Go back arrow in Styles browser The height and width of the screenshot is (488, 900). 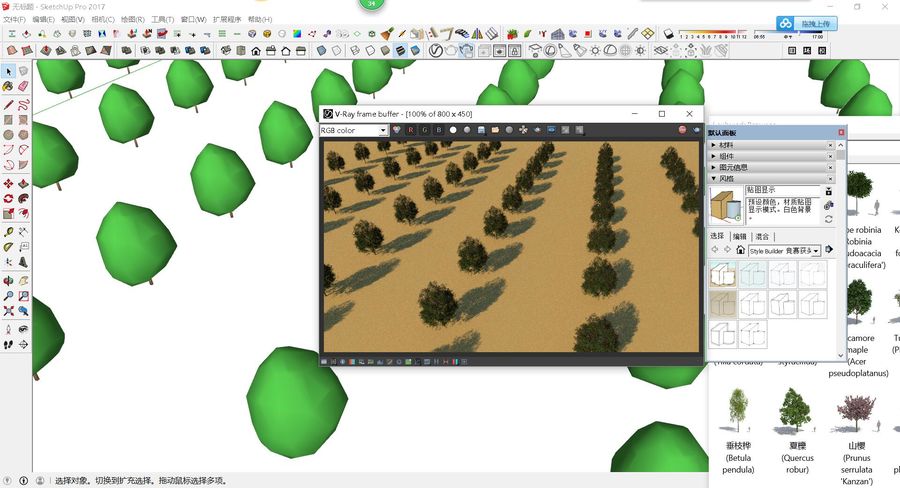coord(715,250)
